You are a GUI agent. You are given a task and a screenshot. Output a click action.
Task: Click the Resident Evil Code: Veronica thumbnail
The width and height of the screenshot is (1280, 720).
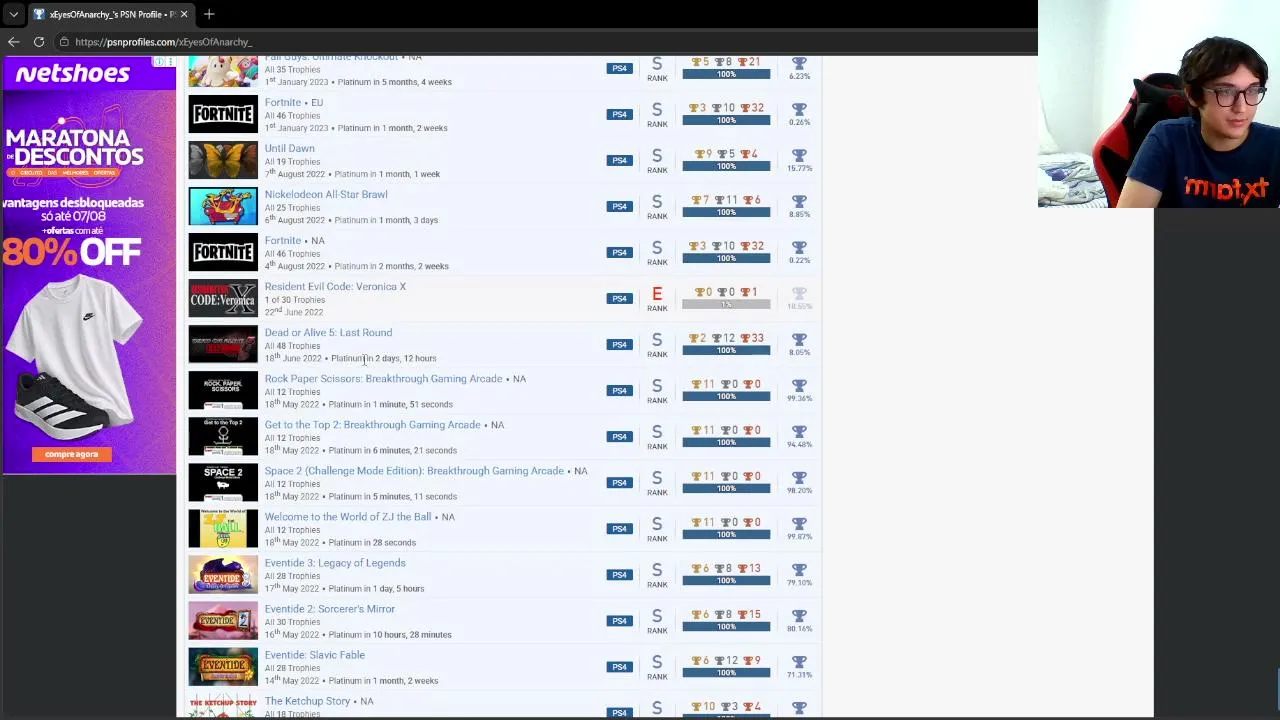coord(223,299)
